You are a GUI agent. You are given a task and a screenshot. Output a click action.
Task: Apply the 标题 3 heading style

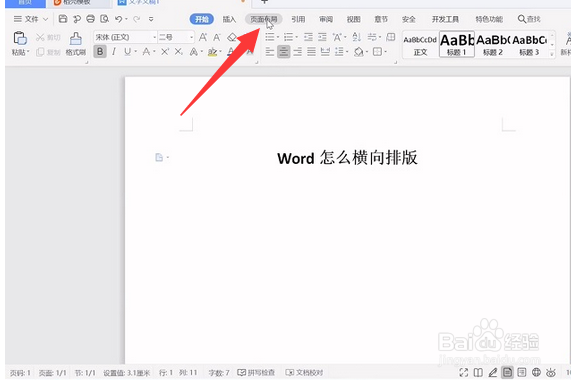pyautogui.click(x=529, y=44)
